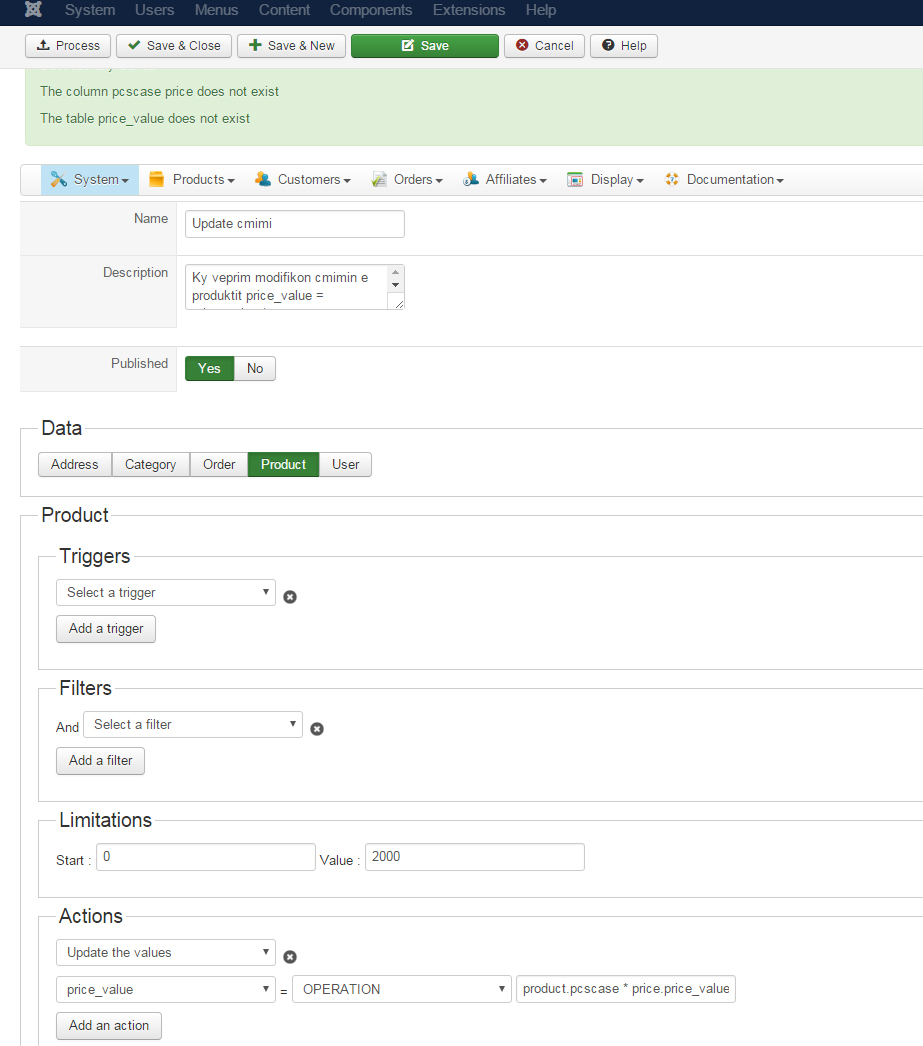
Task: Open the Select a trigger dropdown
Action: (x=166, y=593)
